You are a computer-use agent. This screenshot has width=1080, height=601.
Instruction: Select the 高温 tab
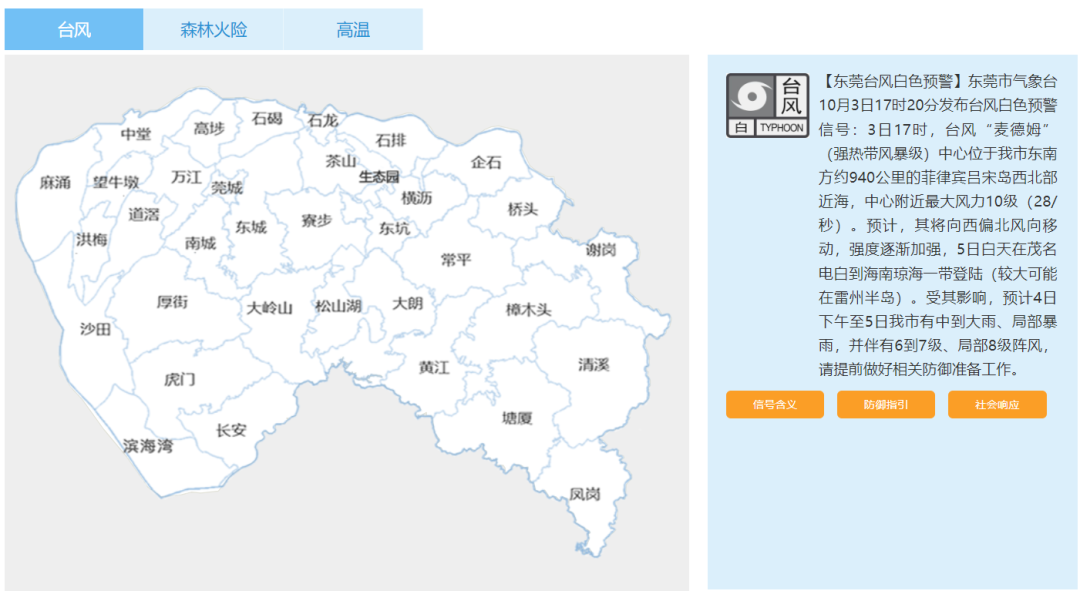pos(352,30)
